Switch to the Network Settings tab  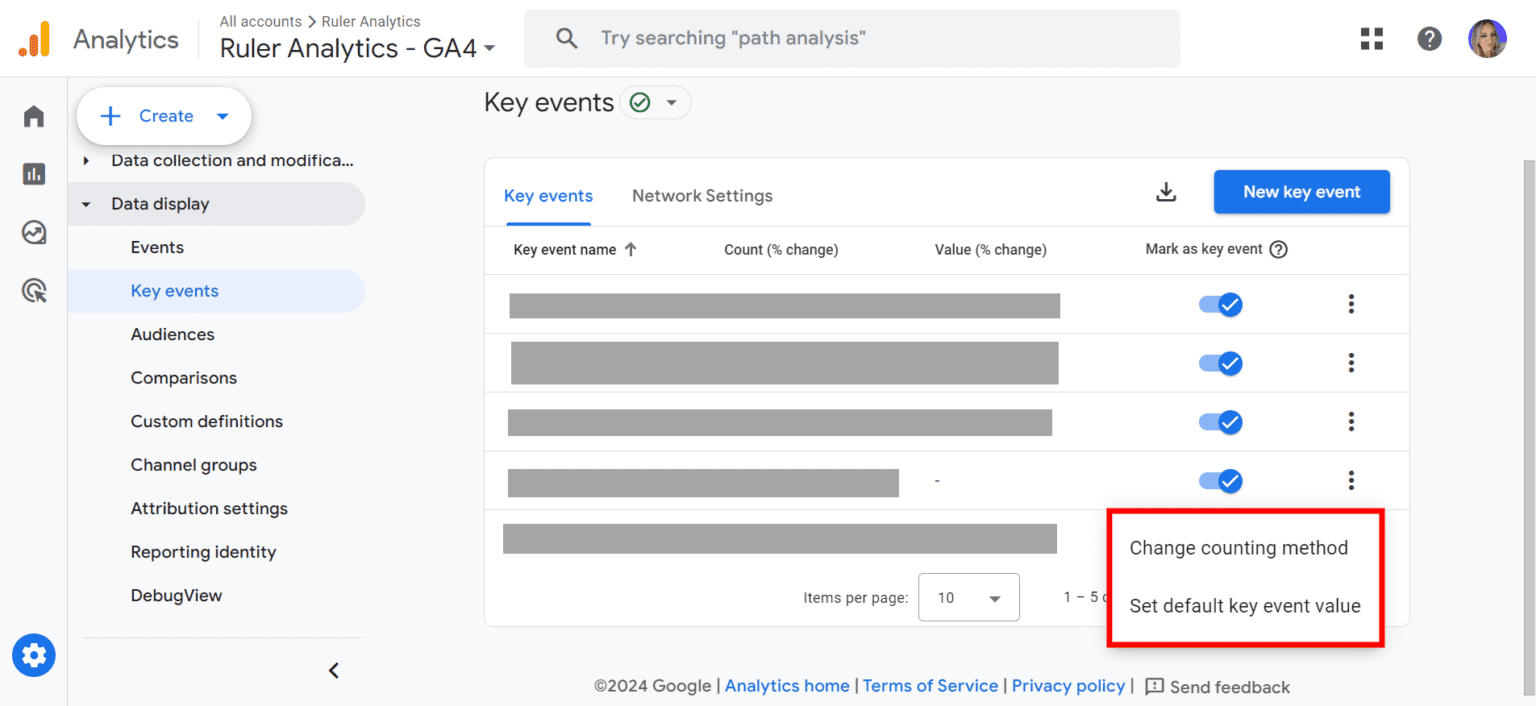click(702, 195)
